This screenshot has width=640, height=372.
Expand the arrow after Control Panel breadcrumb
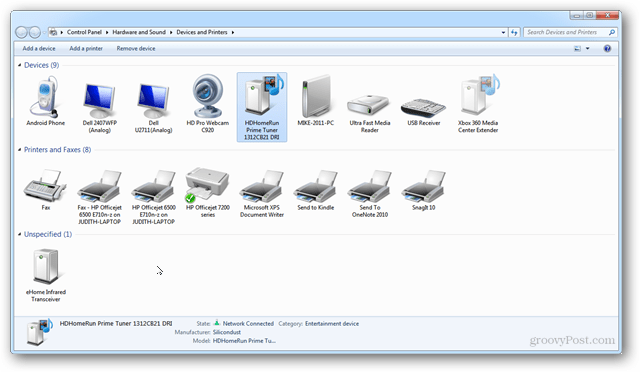coord(107,32)
